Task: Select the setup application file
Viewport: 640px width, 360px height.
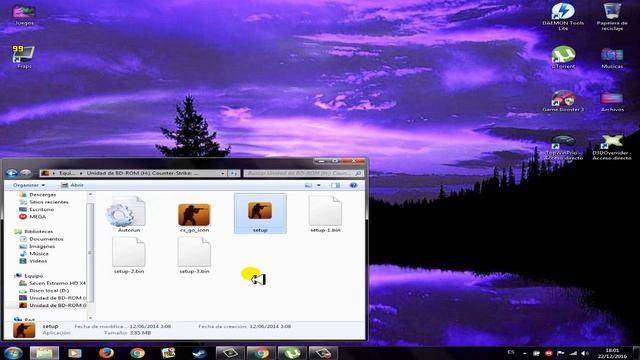Action: (x=260, y=214)
